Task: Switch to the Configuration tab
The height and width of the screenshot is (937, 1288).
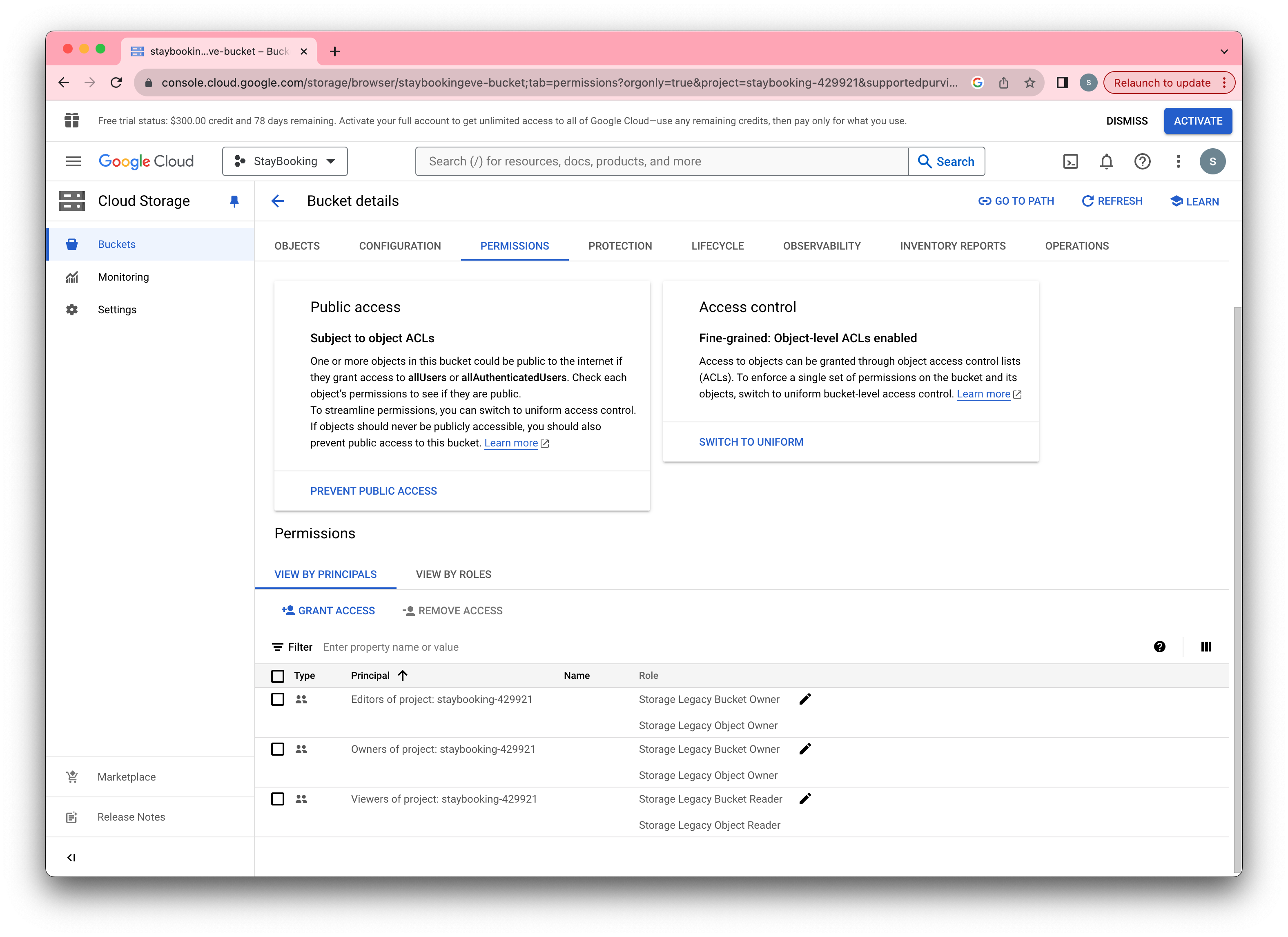Action: [400, 246]
